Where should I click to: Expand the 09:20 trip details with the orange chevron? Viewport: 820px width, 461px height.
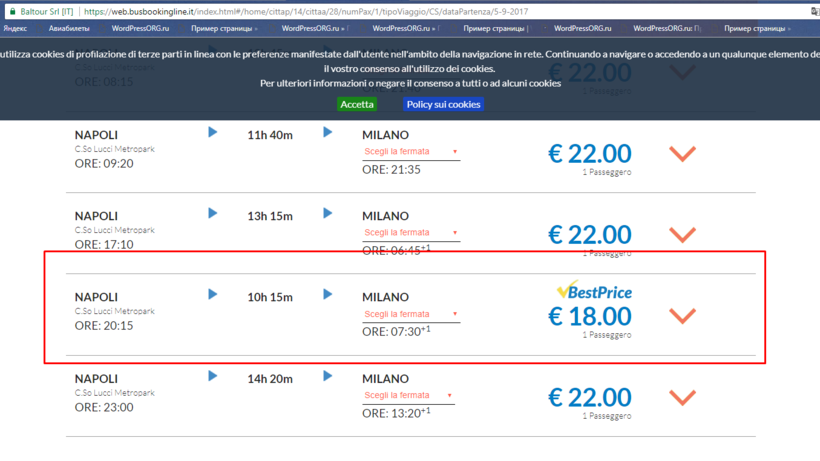tap(682, 153)
